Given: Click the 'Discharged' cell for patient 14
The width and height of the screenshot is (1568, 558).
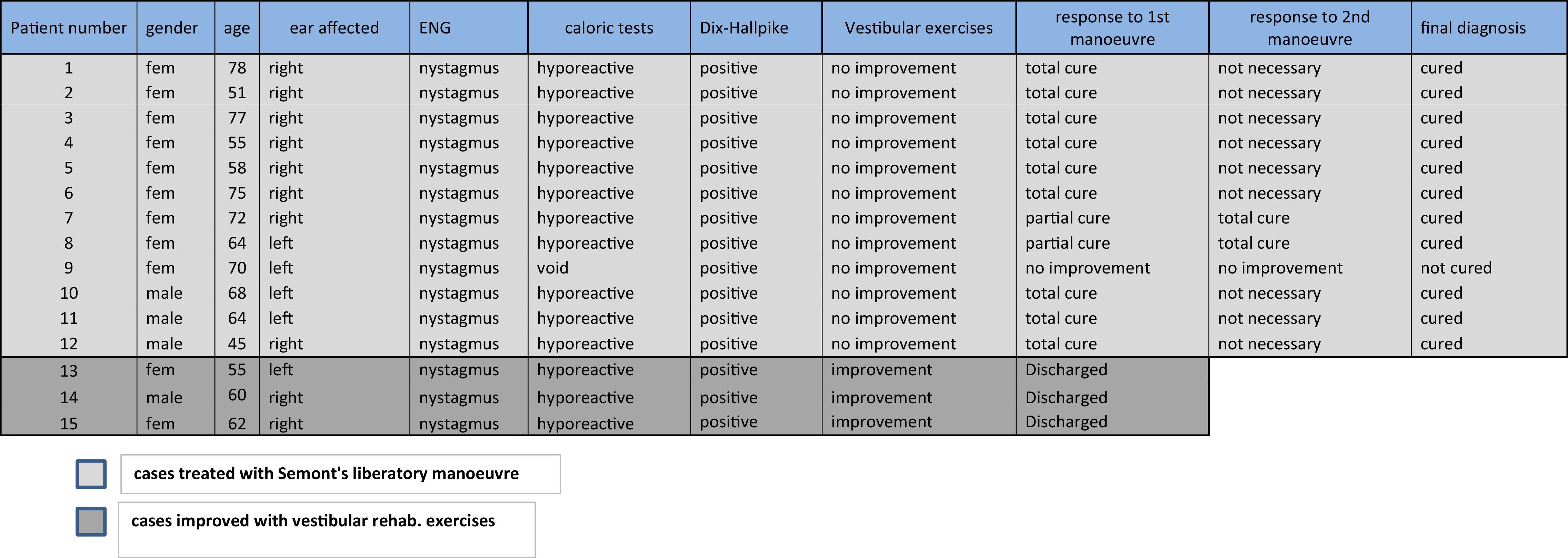Looking at the screenshot, I should [1066, 397].
